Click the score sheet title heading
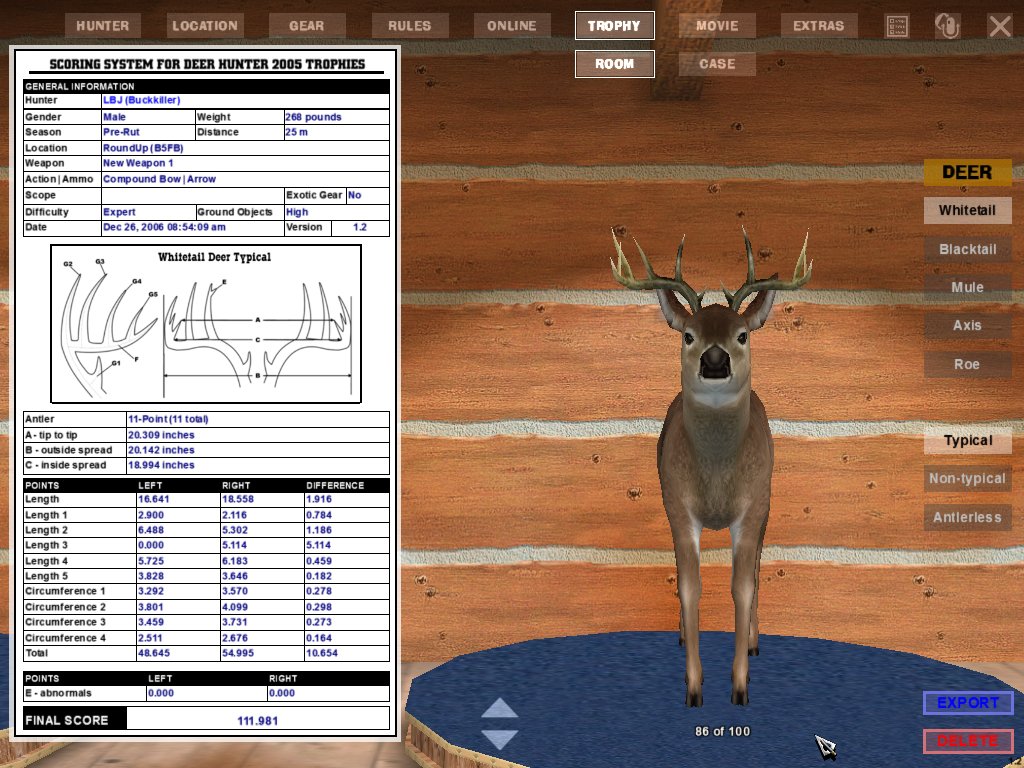The height and width of the screenshot is (768, 1024). [x=207, y=64]
